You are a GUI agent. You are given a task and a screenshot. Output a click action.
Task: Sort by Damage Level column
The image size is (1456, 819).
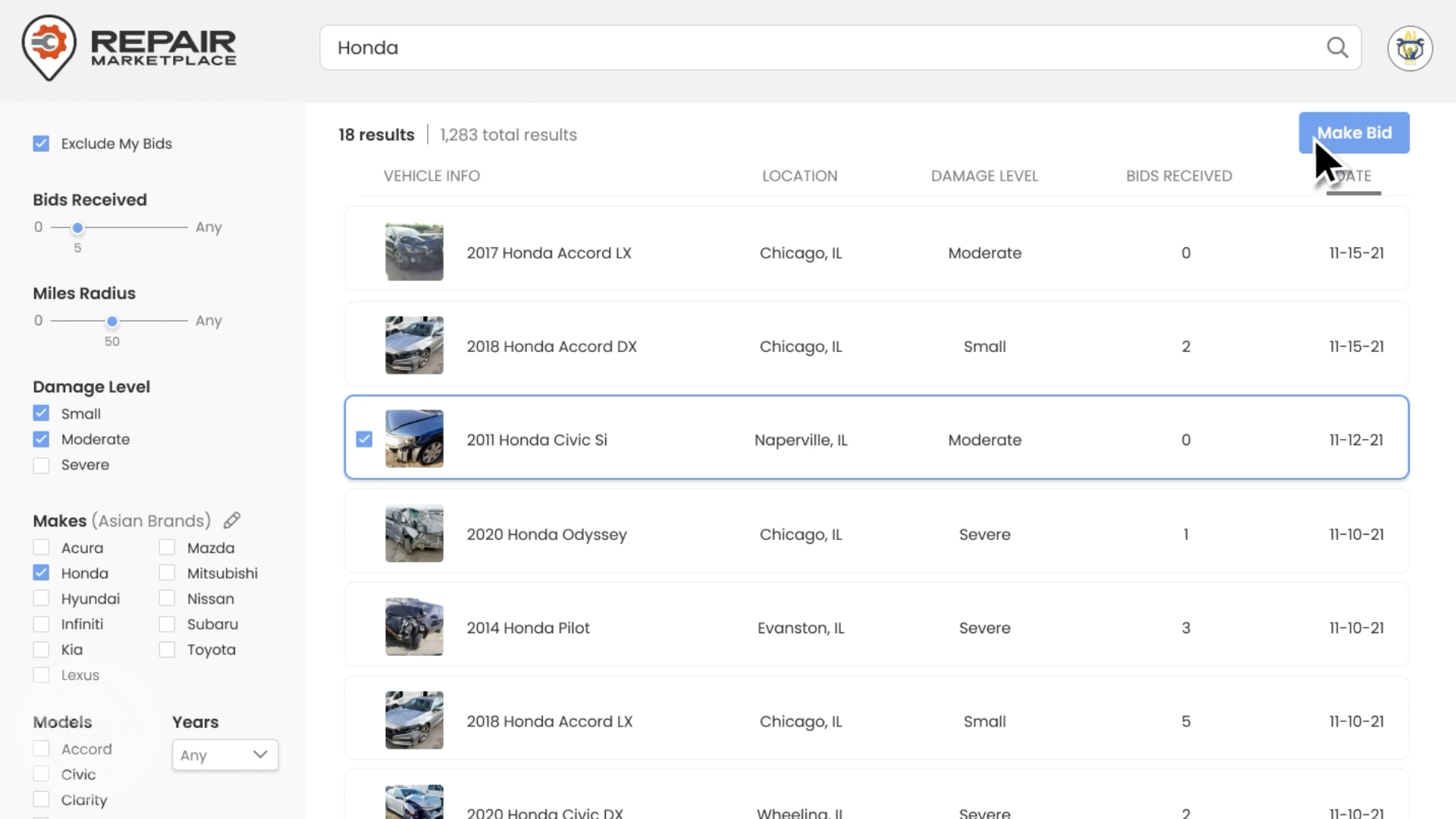[984, 176]
